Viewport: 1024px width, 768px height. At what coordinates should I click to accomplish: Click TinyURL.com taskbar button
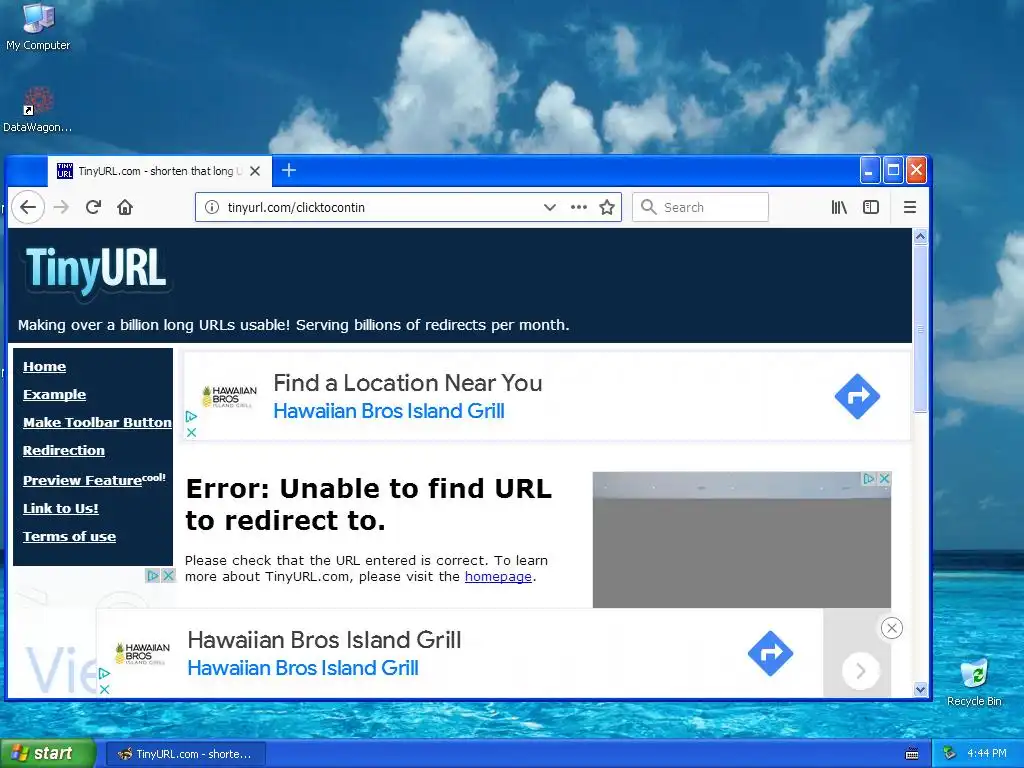pos(185,754)
